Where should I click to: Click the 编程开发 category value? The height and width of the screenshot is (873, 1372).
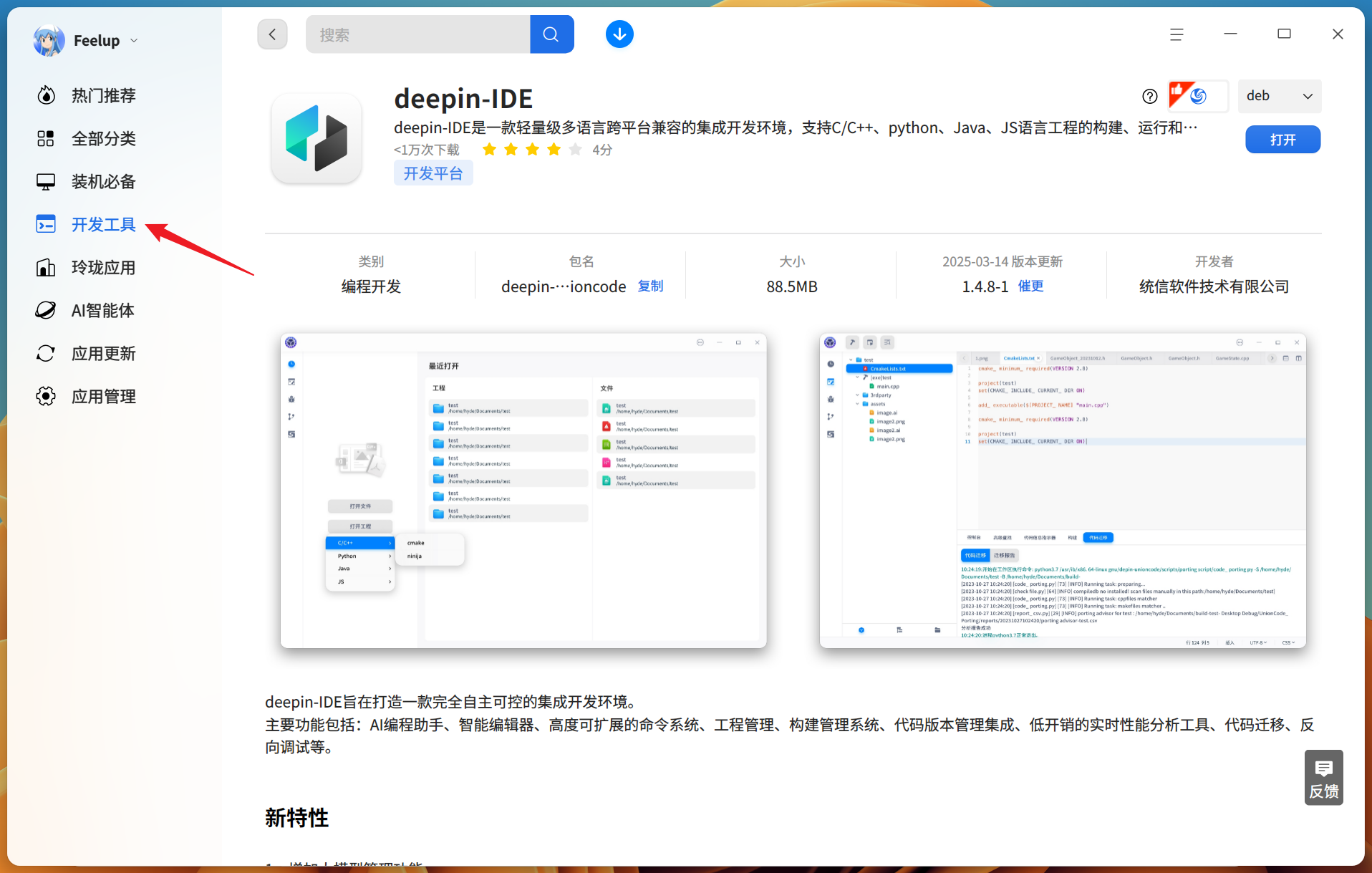[x=371, y=286]
